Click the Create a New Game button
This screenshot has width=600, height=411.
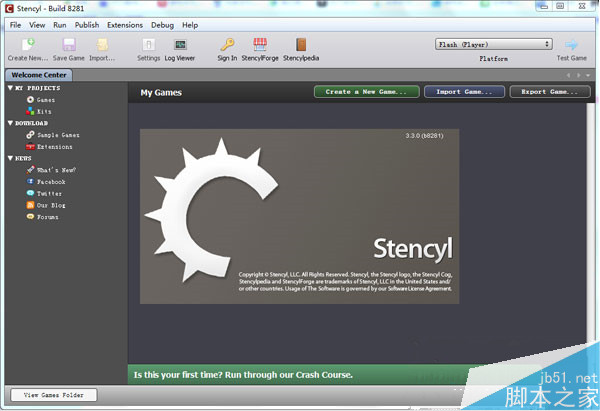(x=367, y=92)
